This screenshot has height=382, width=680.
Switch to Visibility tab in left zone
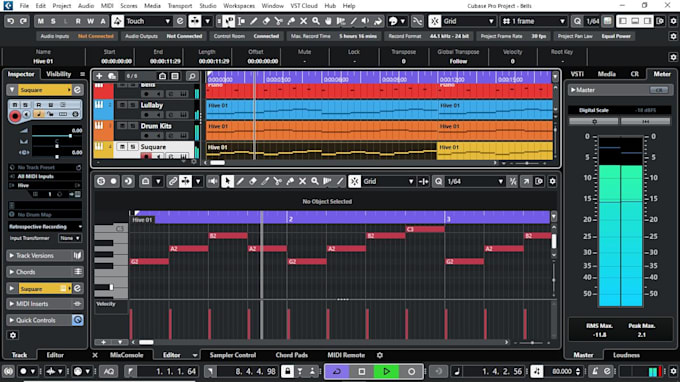point(59,74)
